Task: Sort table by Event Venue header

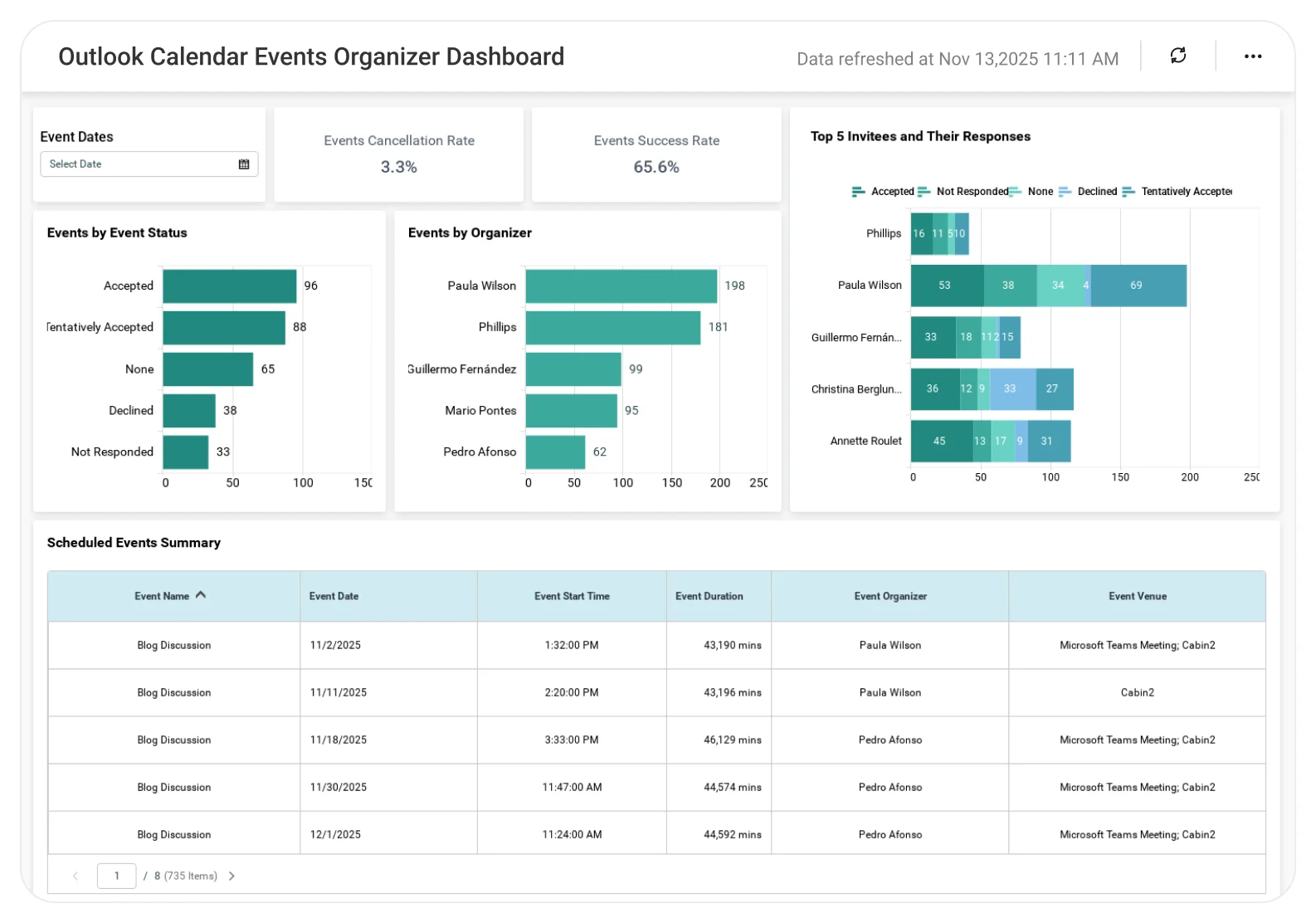Action: 1137,596
